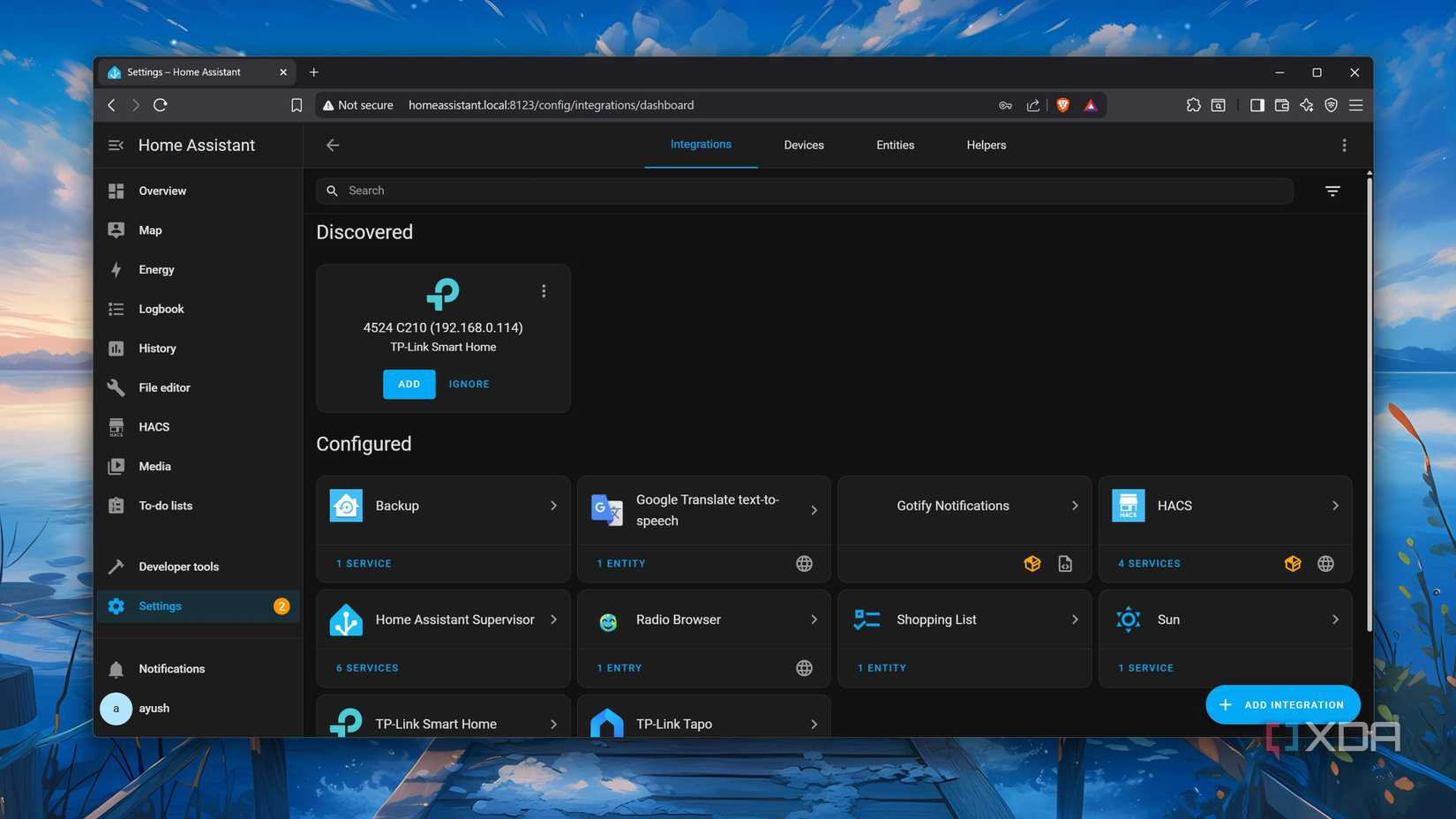Switch to the Devices tab
The image size is (1456, 819).
click(x=803, y=146)
